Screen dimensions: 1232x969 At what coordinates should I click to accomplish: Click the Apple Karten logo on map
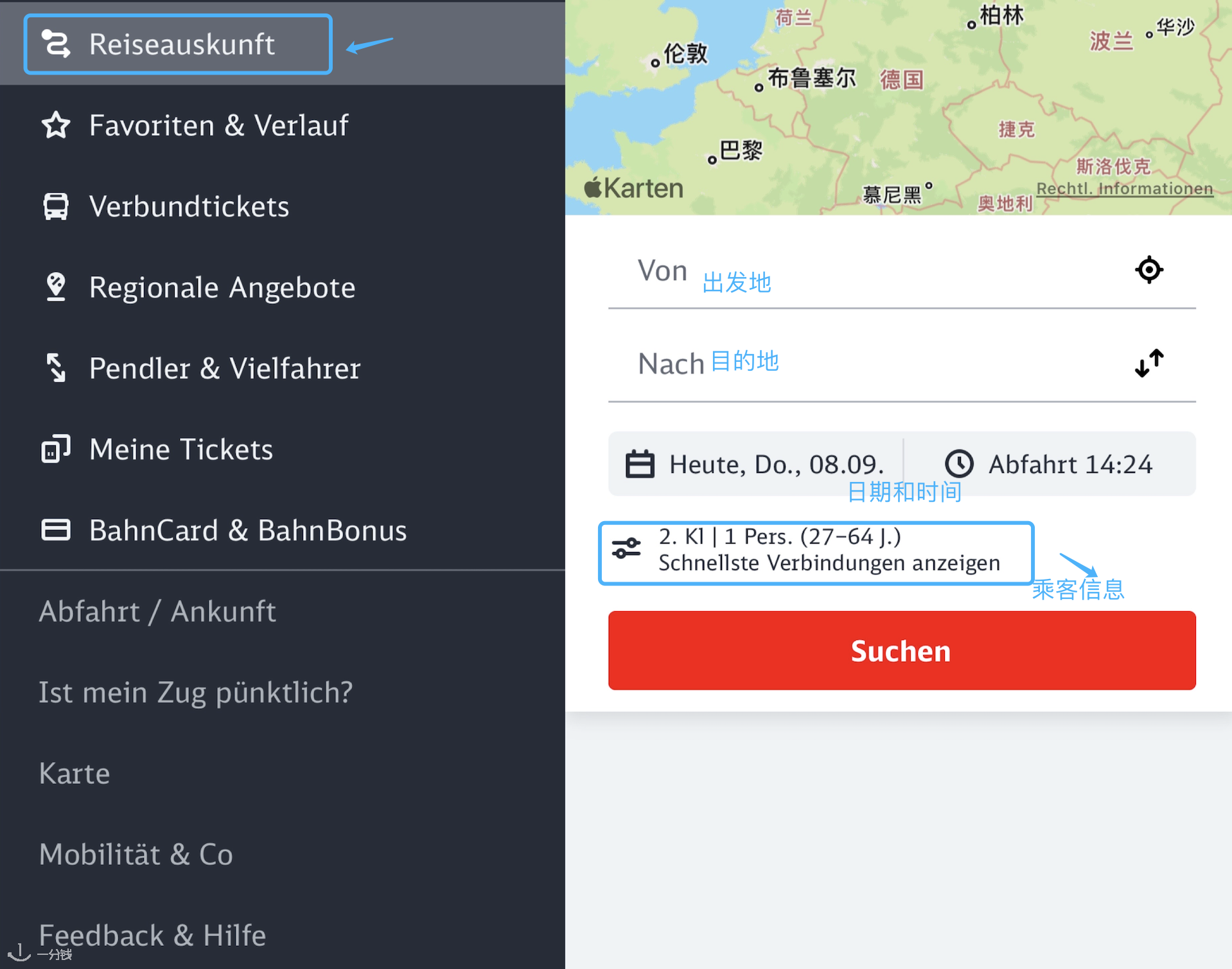[633, 188]
